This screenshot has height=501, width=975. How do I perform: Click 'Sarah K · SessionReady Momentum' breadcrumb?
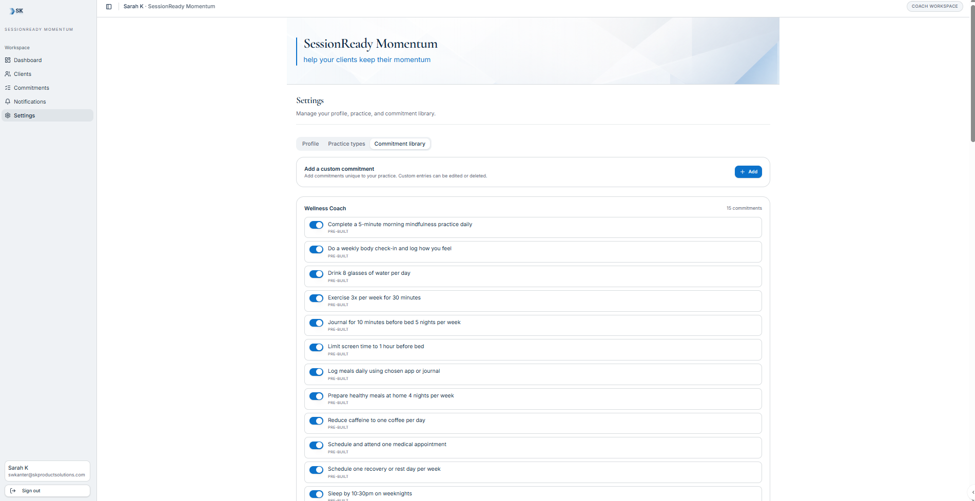tap(169, 6)
